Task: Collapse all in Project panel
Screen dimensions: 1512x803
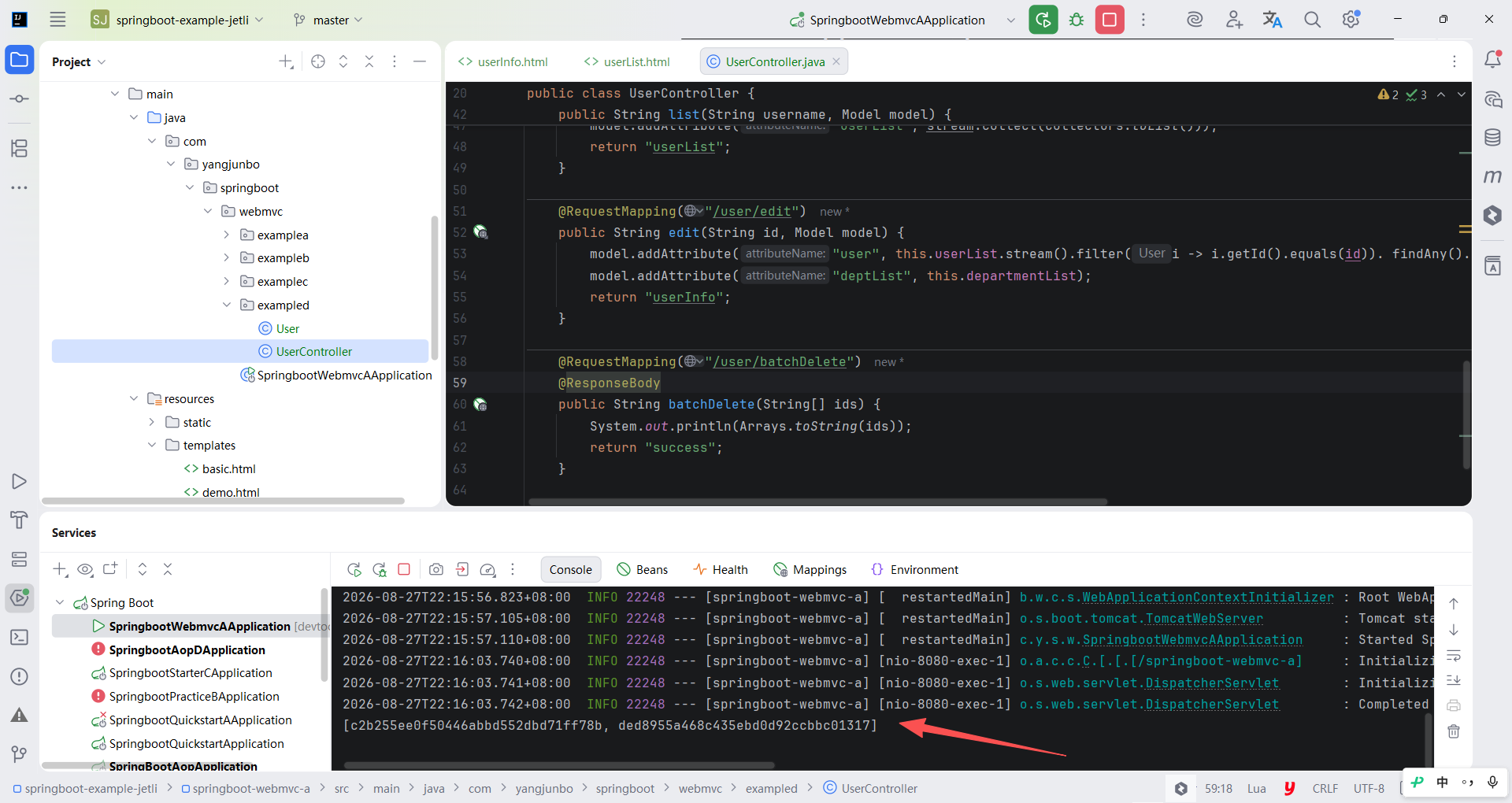Action: pyautogui.click(x=369, y=61)
